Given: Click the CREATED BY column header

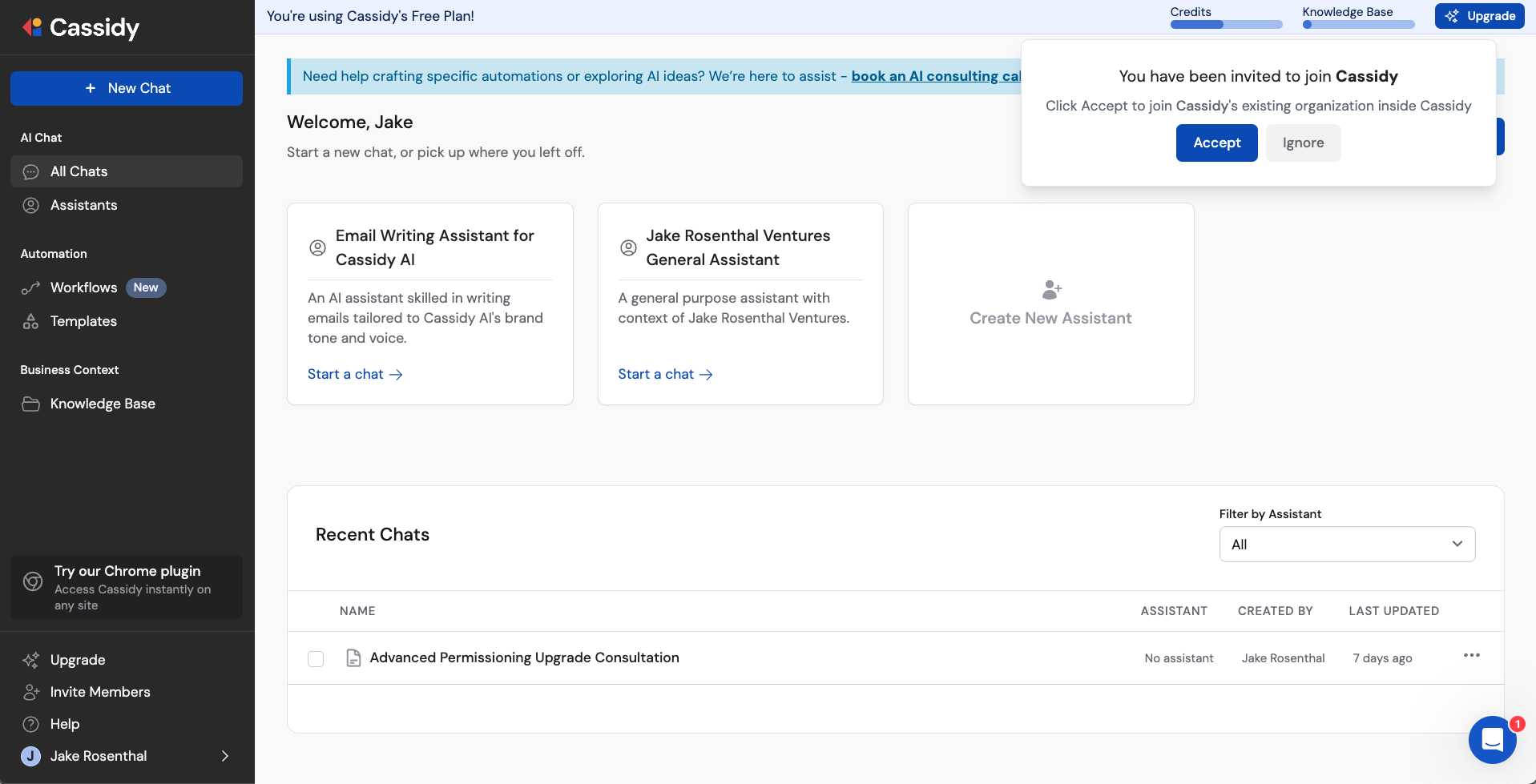Looking at the screenshot, I should (1275, 611).
